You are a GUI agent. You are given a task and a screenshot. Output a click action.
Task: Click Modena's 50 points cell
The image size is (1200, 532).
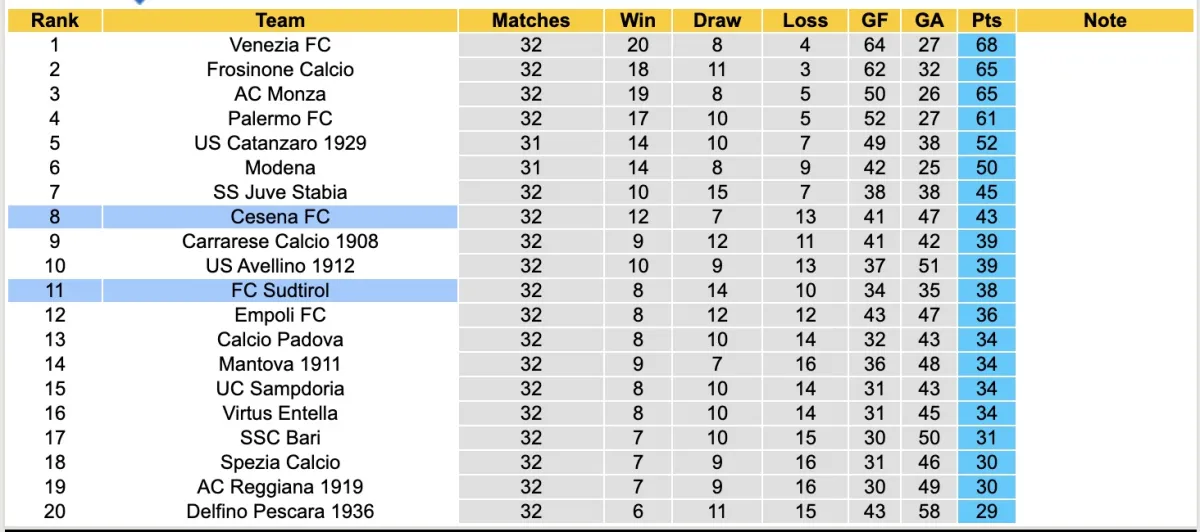pyautogui.click(x=986, y=168)
